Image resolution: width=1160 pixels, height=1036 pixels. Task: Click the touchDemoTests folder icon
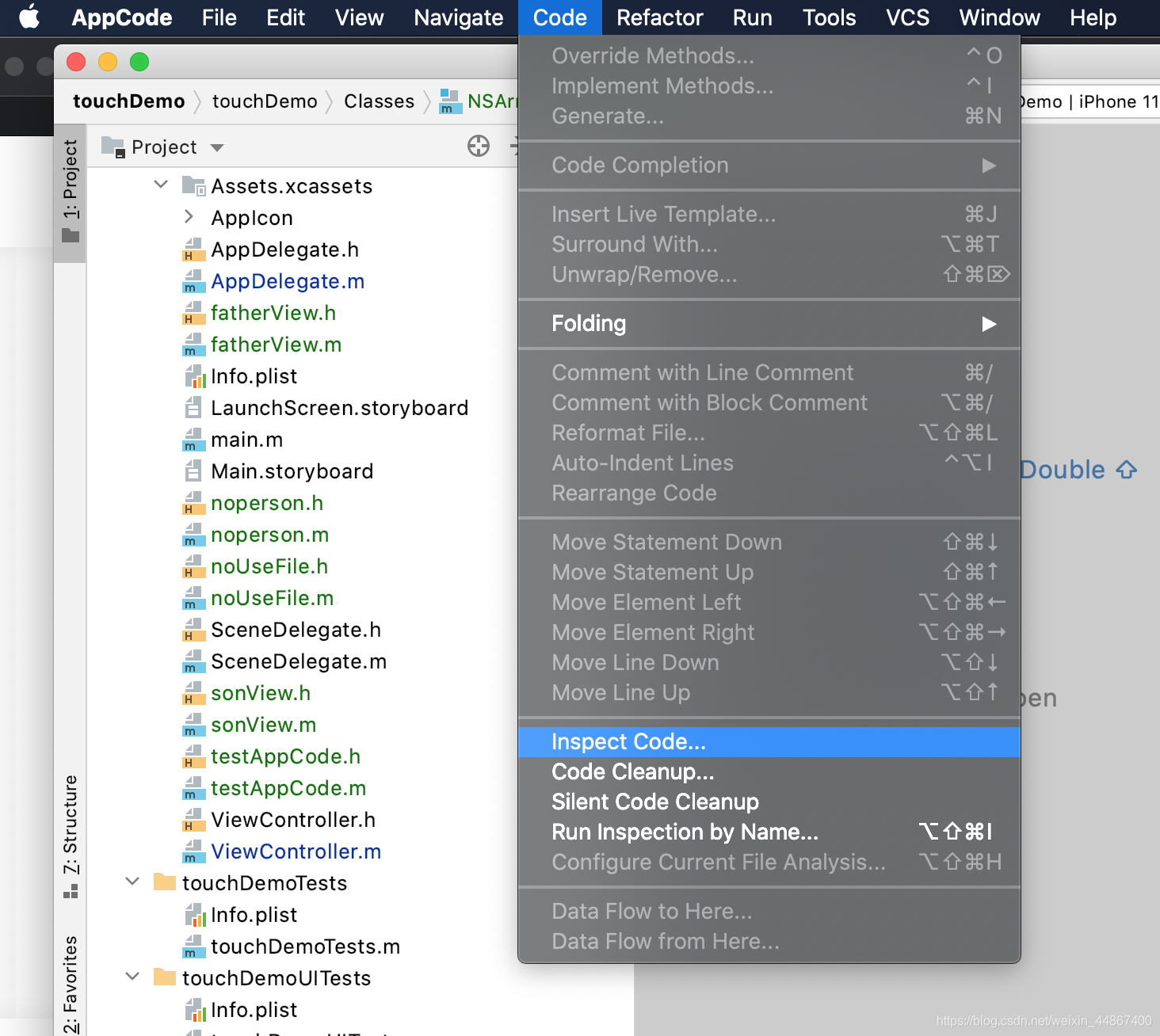pos(165,882)
